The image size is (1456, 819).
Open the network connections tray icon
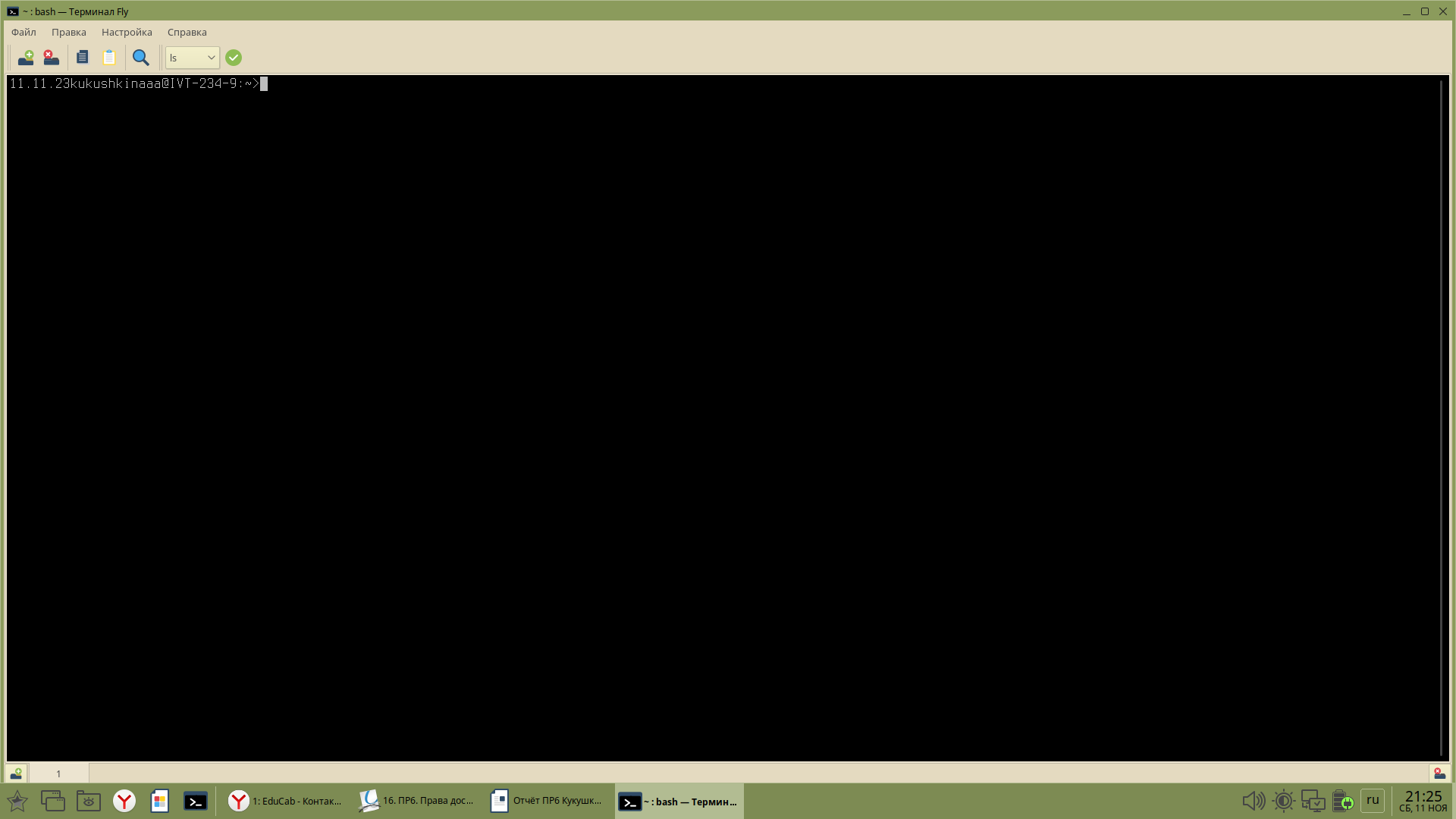1313,801
